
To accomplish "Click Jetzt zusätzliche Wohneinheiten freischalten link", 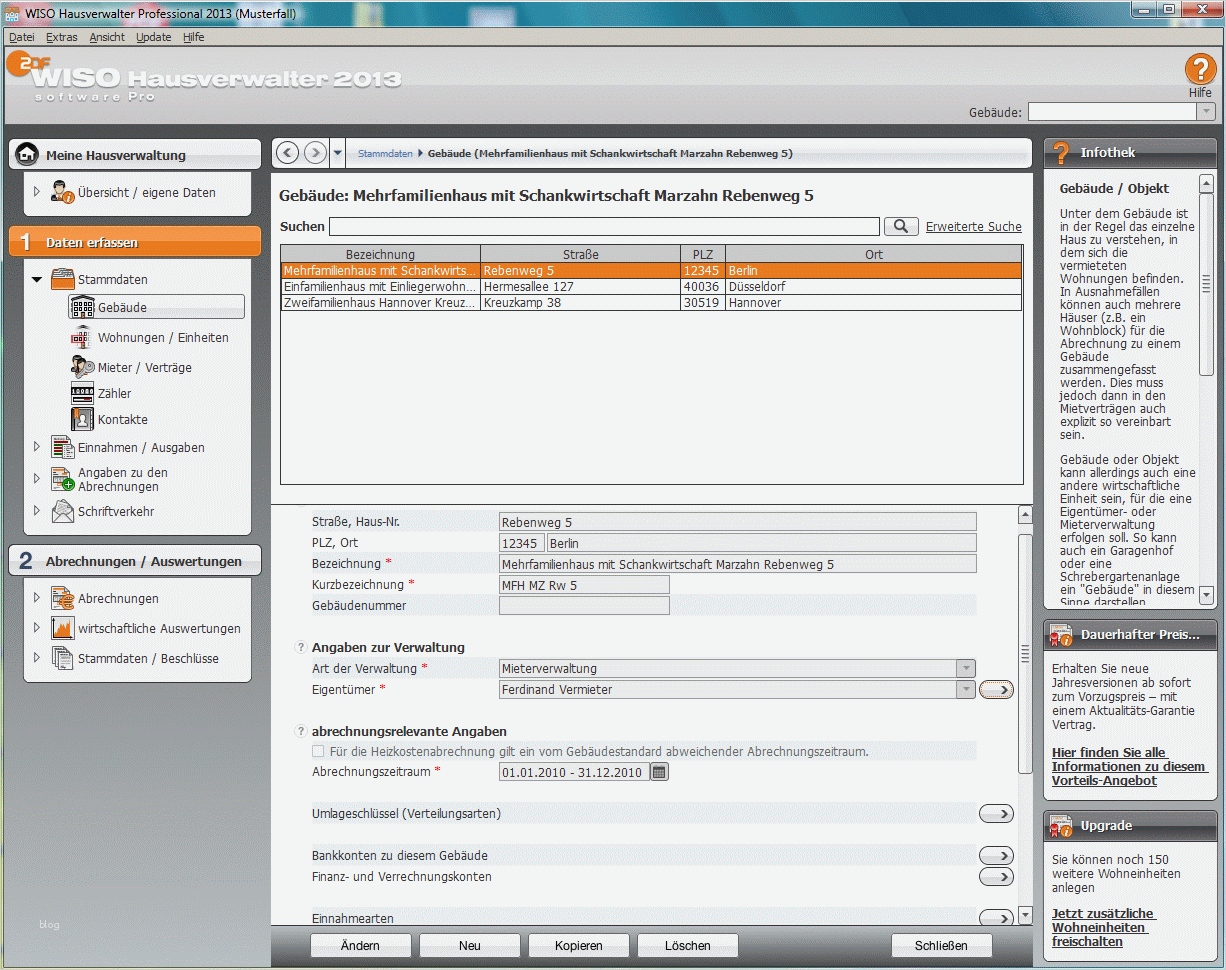I will [1103, 927].
